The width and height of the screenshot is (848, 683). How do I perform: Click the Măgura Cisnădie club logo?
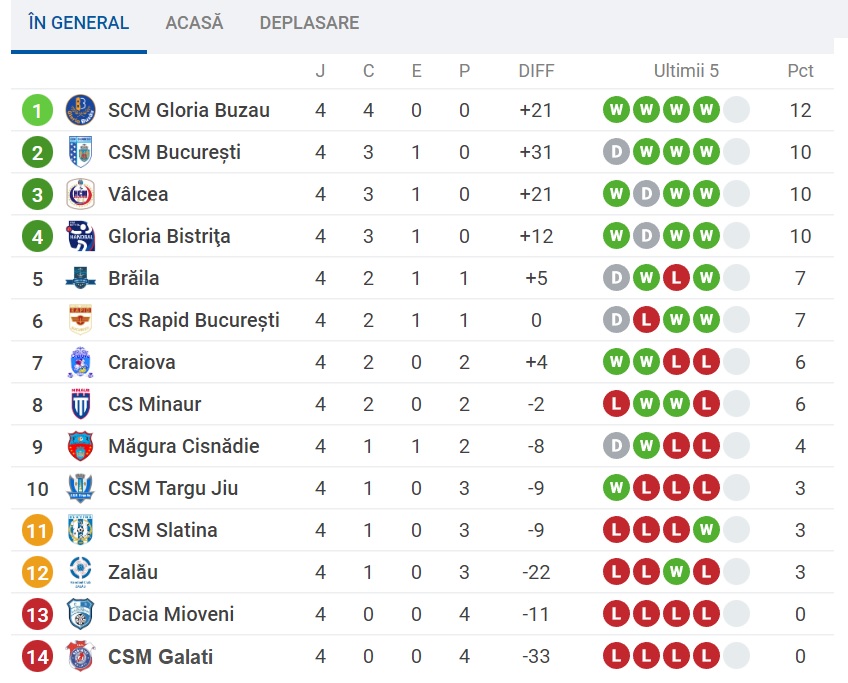coord(80,446)
